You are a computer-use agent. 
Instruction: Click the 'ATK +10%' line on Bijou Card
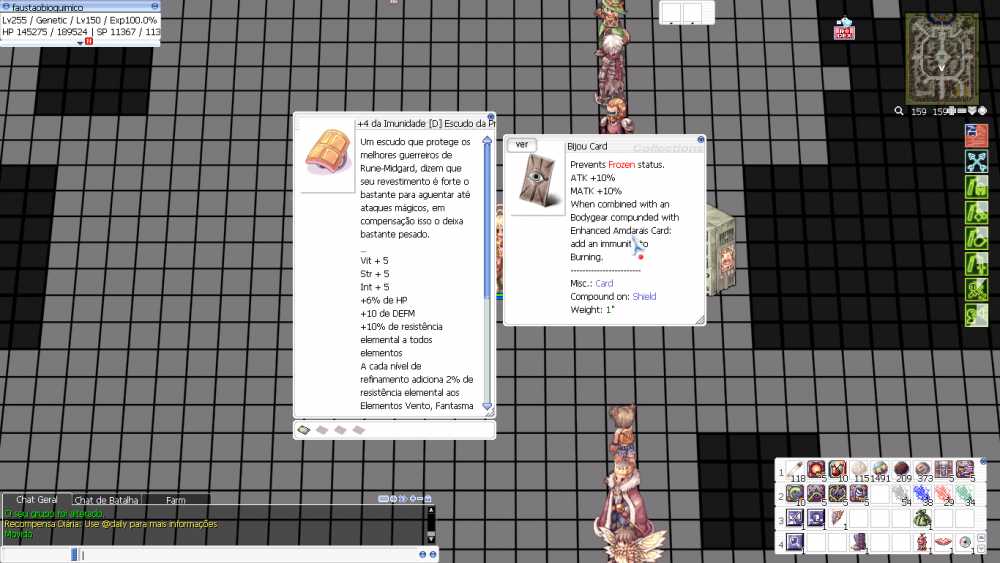(x=592, y=178)
